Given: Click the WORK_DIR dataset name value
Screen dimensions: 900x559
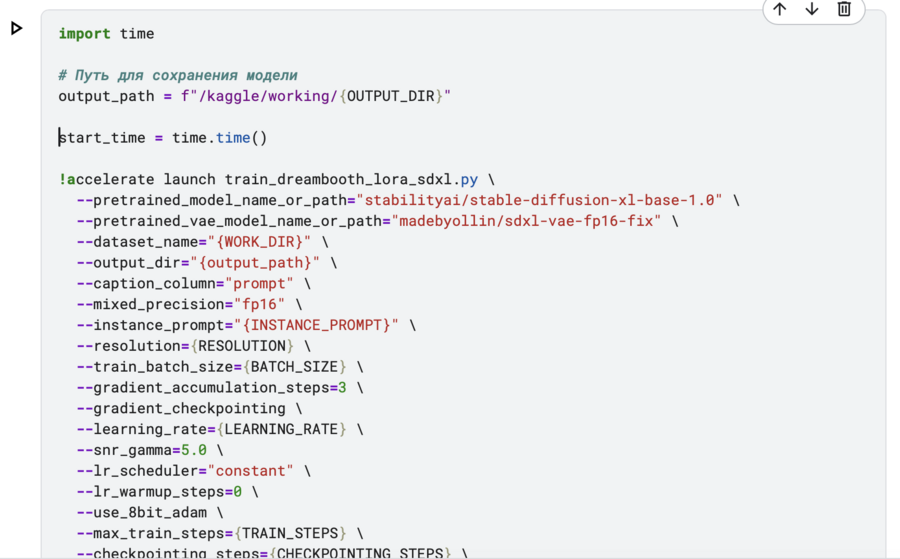Looking at the screenshot, I should 259,242.
